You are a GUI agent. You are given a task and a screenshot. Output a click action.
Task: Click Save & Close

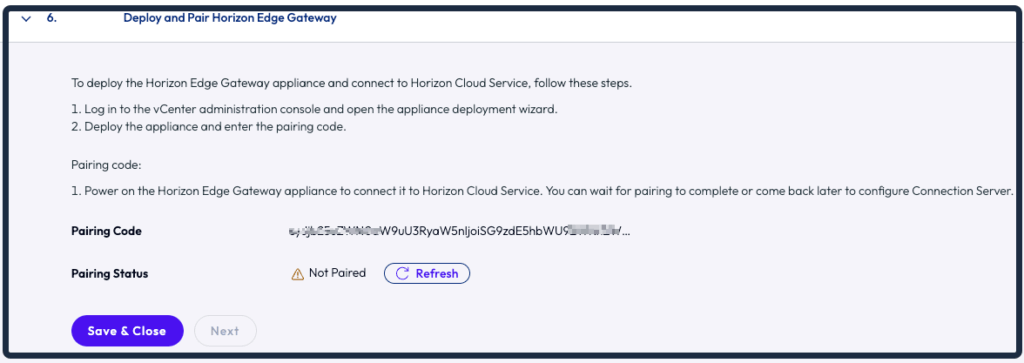pos(127,331)
